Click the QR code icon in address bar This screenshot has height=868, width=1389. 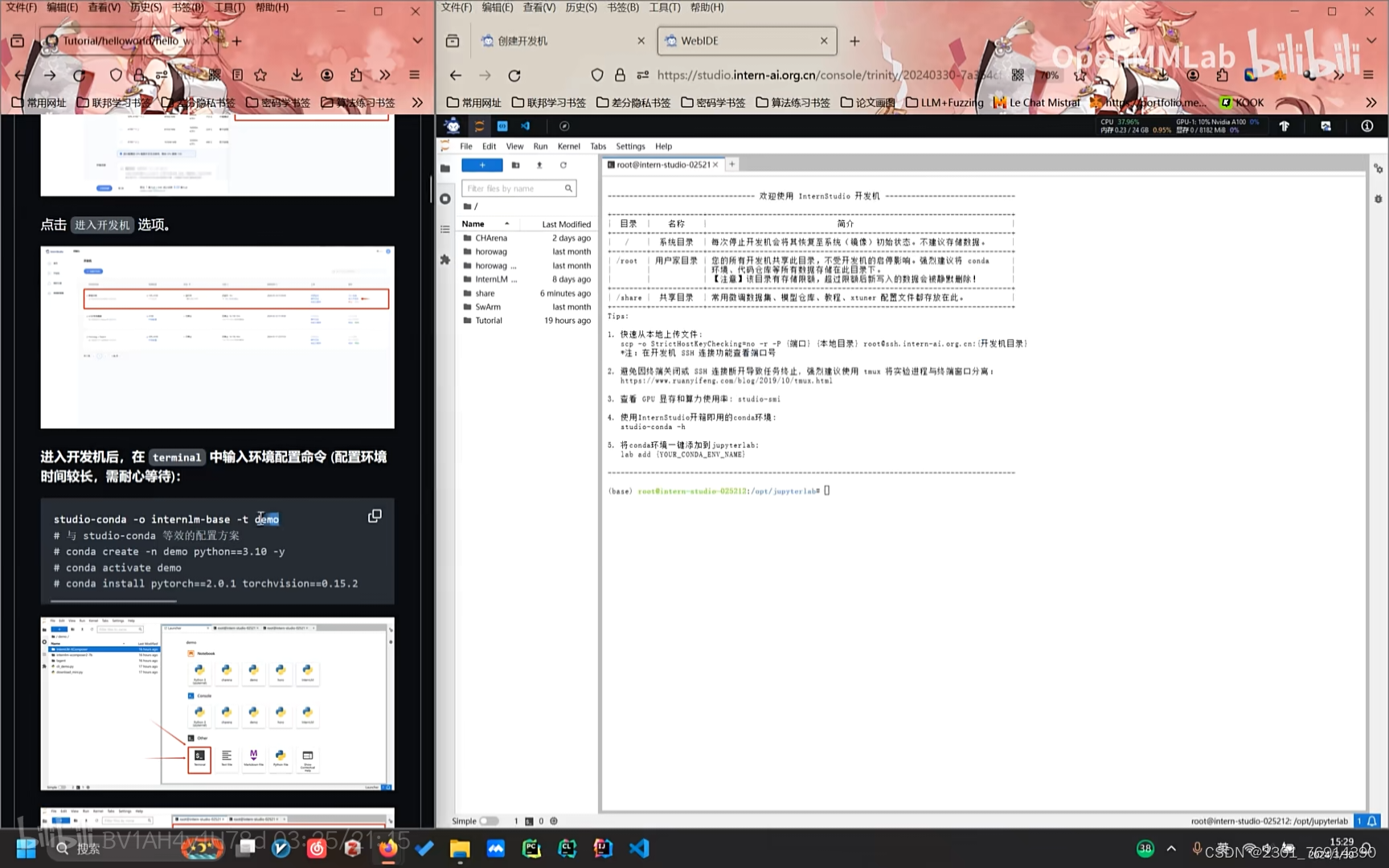1018,75
